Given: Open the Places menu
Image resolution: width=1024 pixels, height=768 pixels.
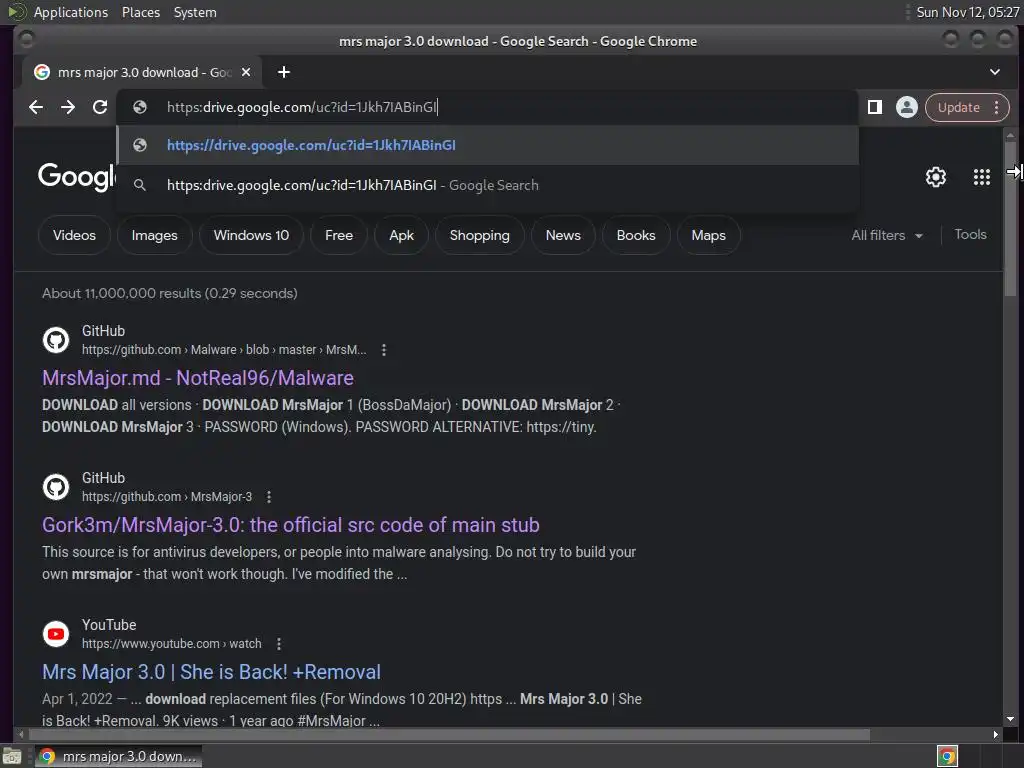Looking at the screenshot, I should [x=141, y=12].
